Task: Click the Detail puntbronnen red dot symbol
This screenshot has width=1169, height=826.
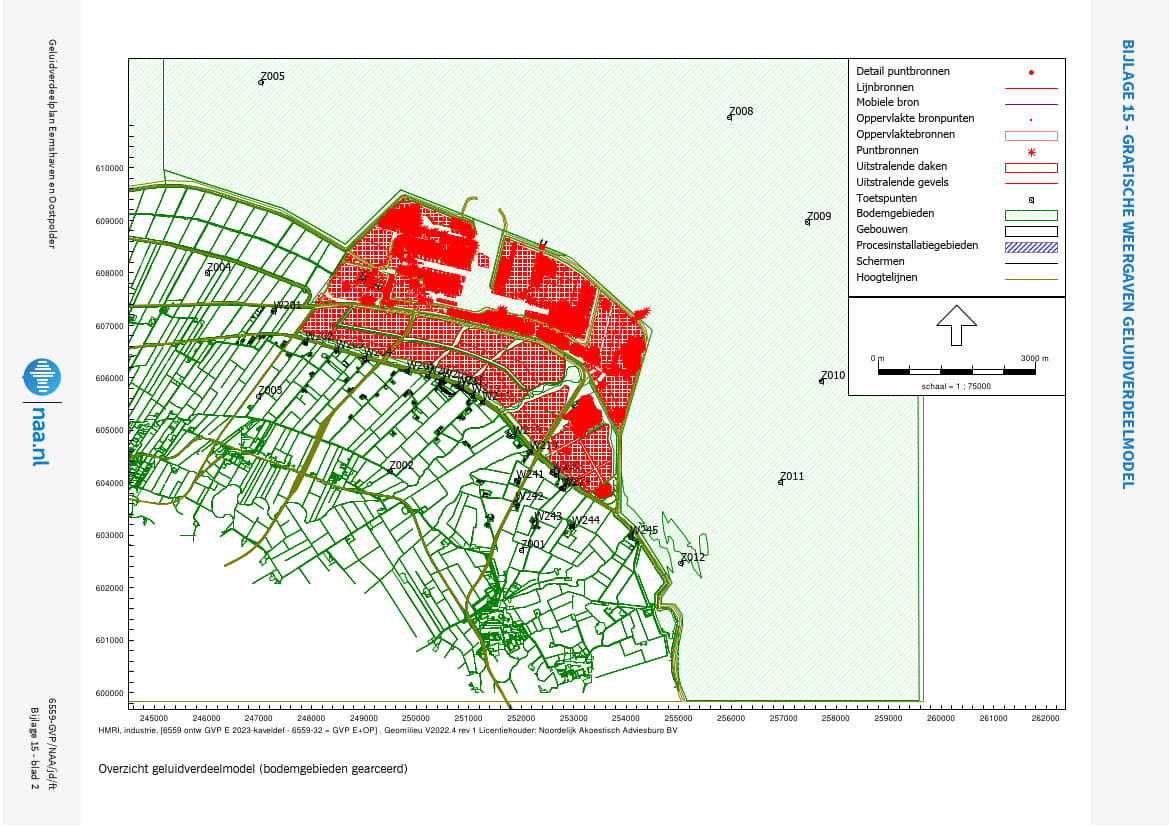Action: [1030, 72]
